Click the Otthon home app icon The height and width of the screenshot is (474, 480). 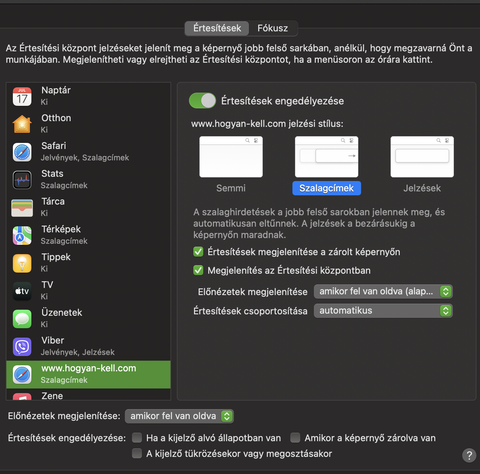click(22, 124)
